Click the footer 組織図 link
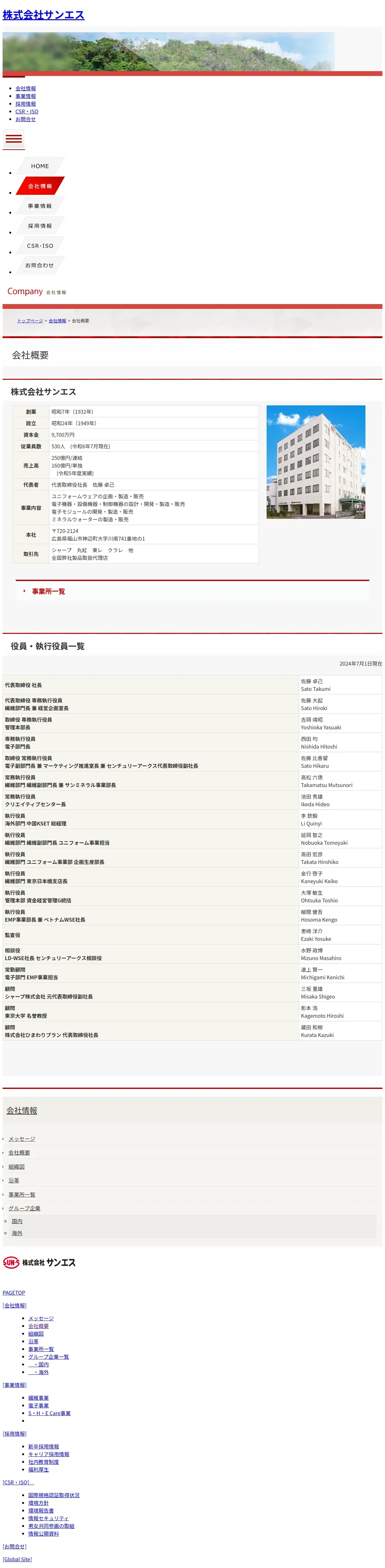Viewport: 385px width, 1568px height. (x=36, y=1334)
